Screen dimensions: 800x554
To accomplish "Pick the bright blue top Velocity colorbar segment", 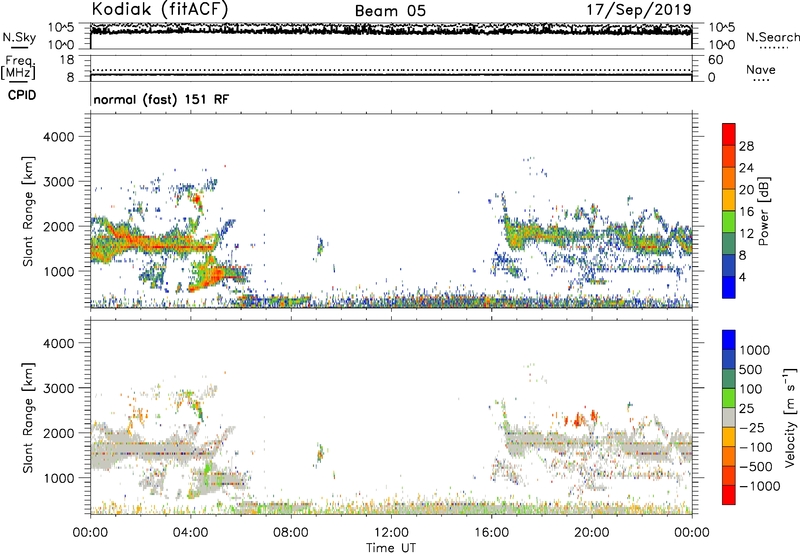I will (x=729, y=340).
